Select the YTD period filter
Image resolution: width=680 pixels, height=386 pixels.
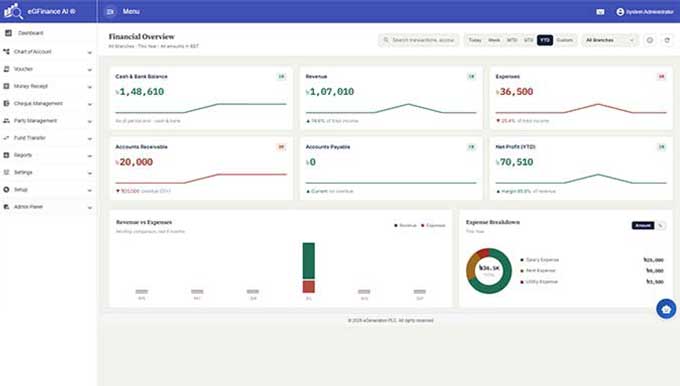[x=545, y=40]
